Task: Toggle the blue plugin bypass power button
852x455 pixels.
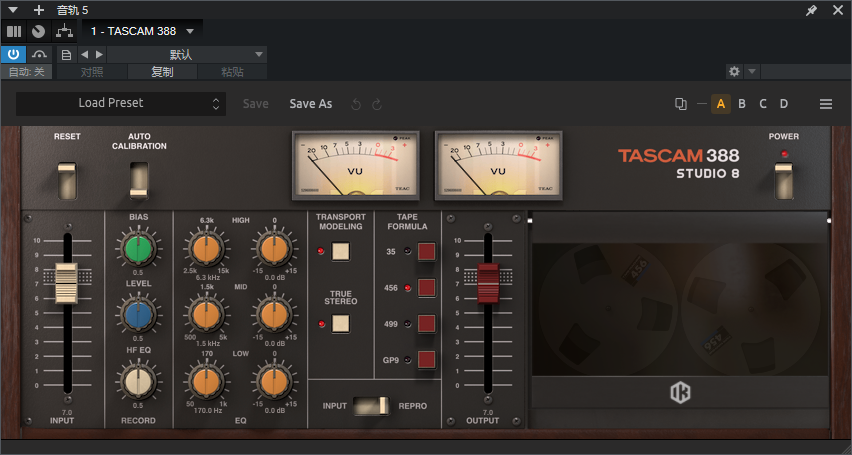Action: [x=13, y=54]
